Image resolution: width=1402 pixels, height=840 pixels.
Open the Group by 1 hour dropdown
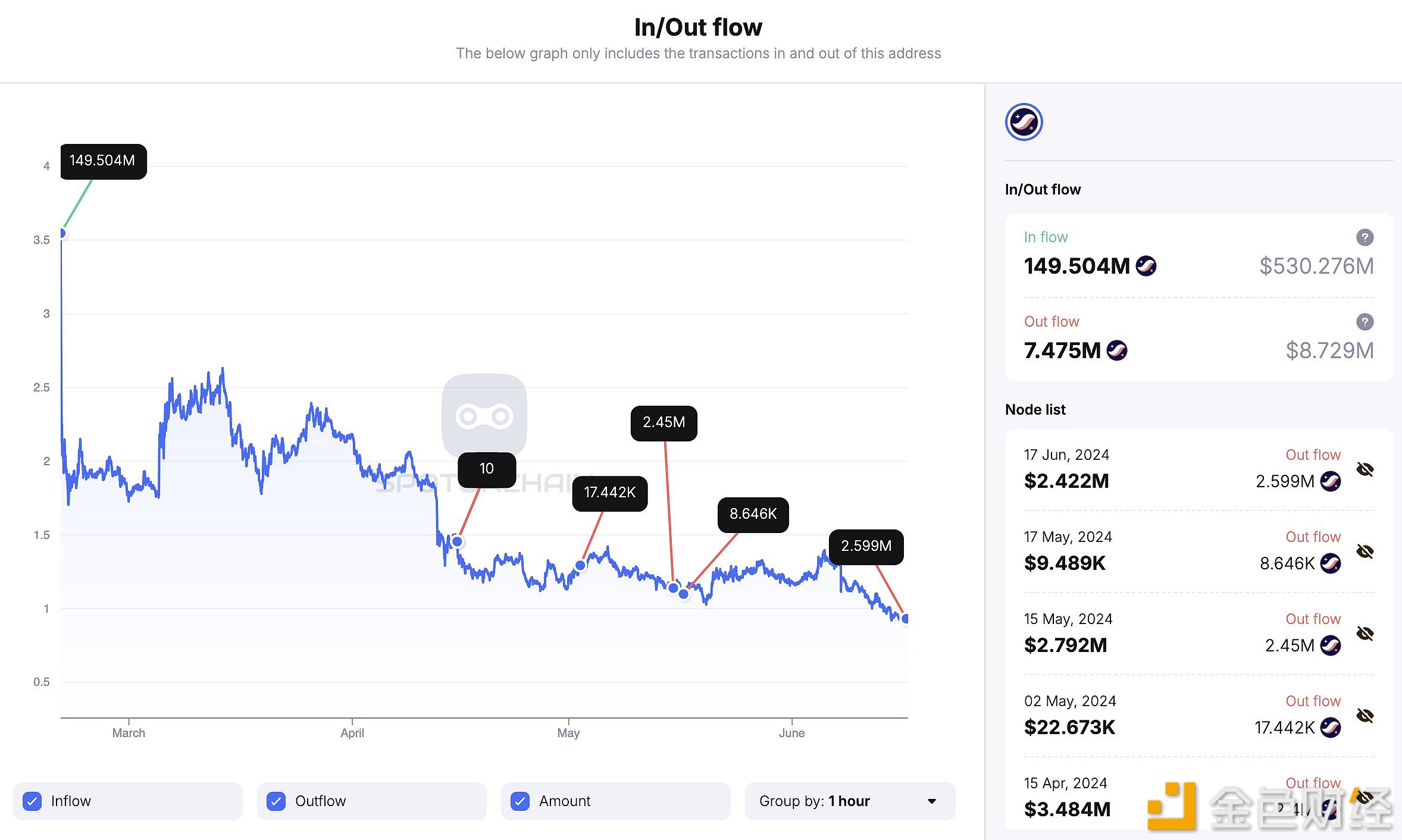click(849, 801)
